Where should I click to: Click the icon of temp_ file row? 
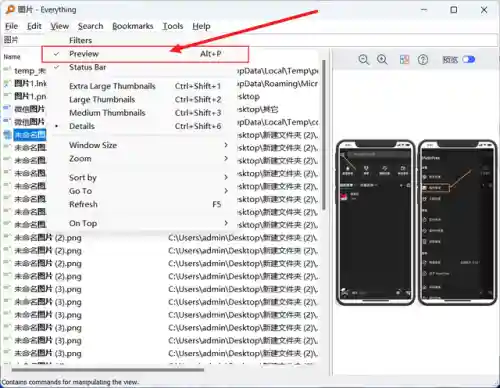pos(7,70)
